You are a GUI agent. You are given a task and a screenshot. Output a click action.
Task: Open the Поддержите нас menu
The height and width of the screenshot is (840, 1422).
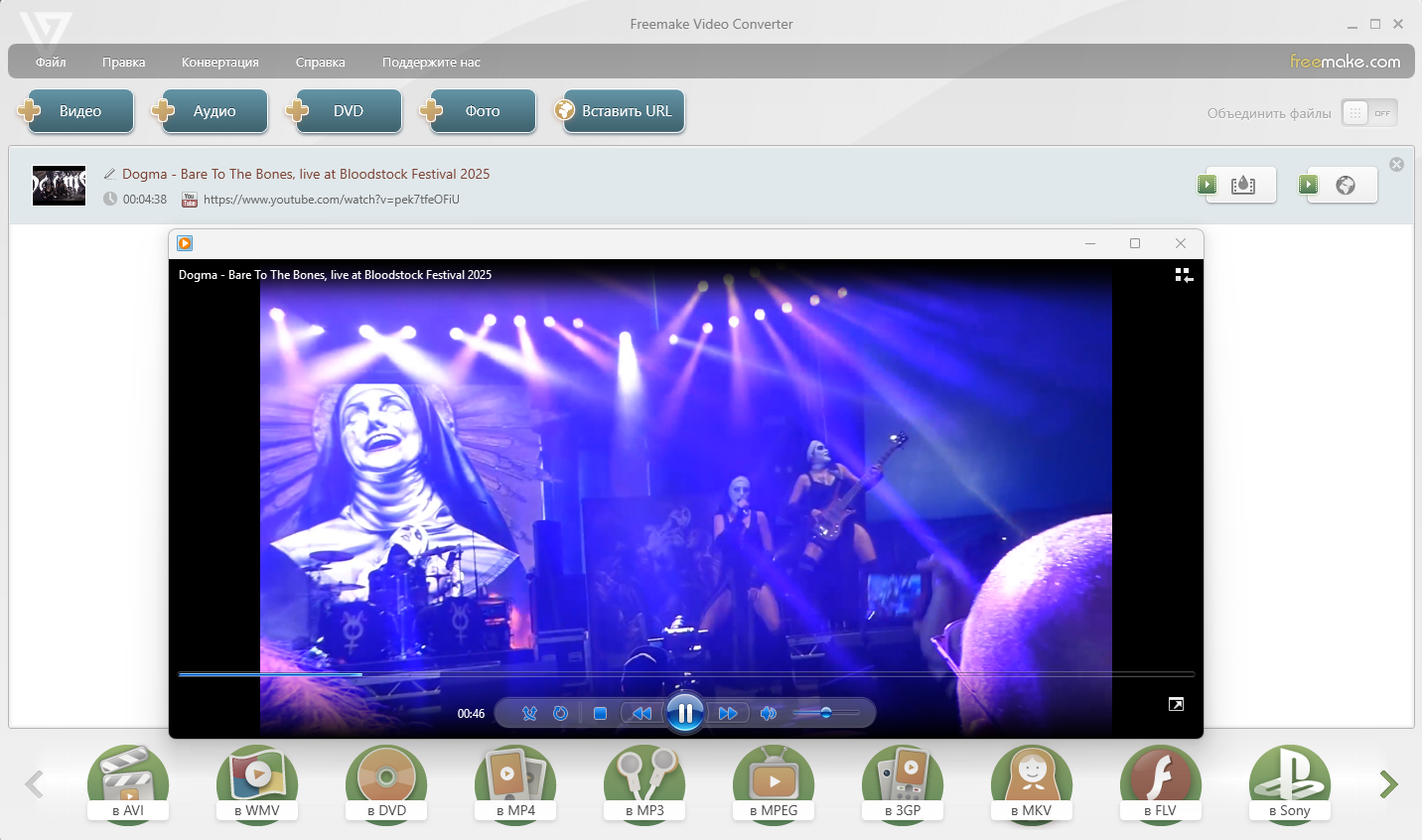(431, 62)
